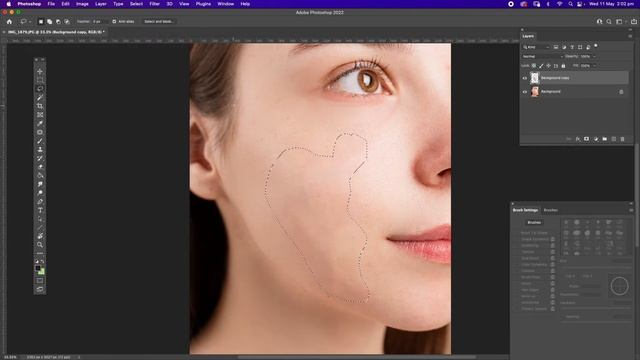The image size is (640, 360).
Task: Open the Brush Settings panel menu
Action: click(631, 210)
